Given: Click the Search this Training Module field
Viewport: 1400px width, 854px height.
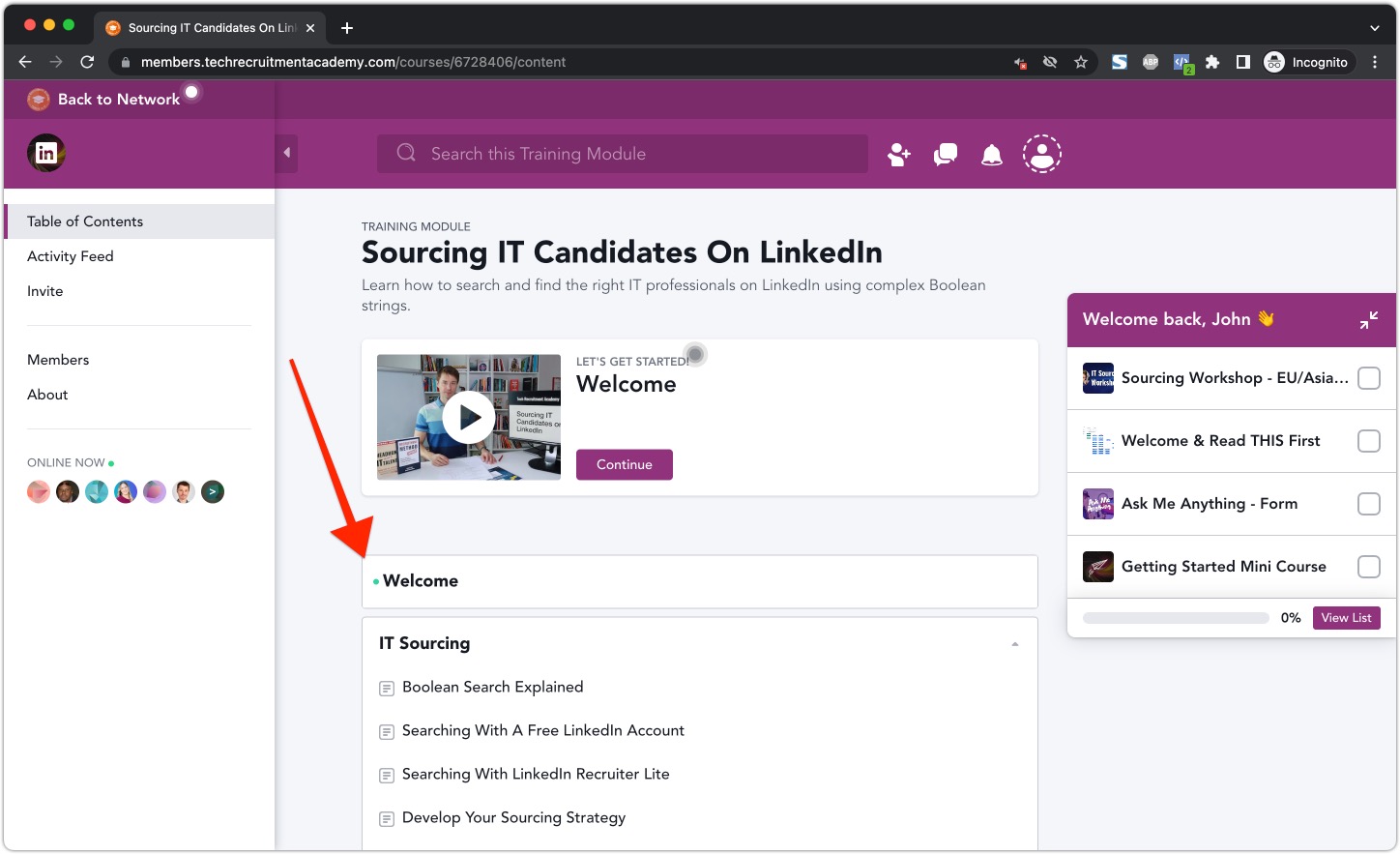Looking at the screenshot, I should coord(623,154).
